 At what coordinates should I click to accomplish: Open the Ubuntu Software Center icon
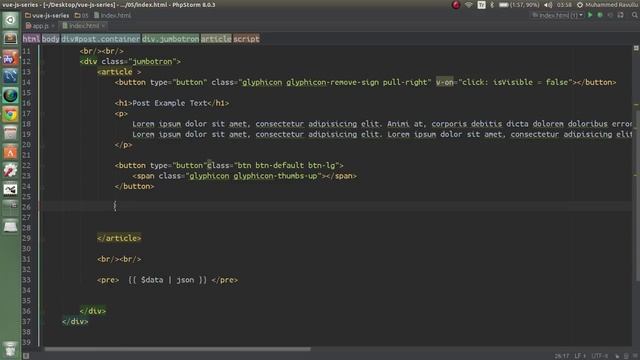pos(10,152)
